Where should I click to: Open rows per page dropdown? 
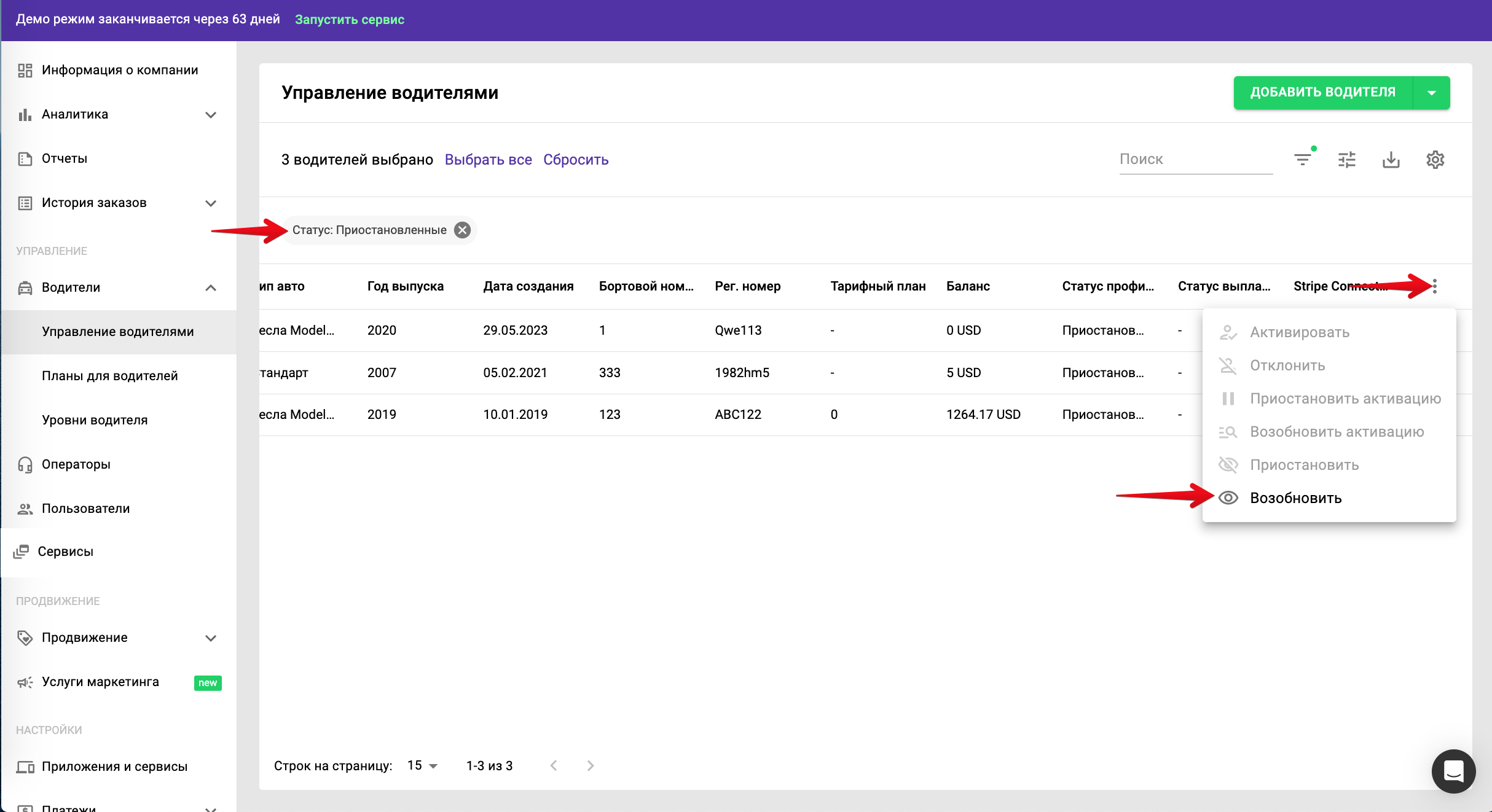point(423,765)
